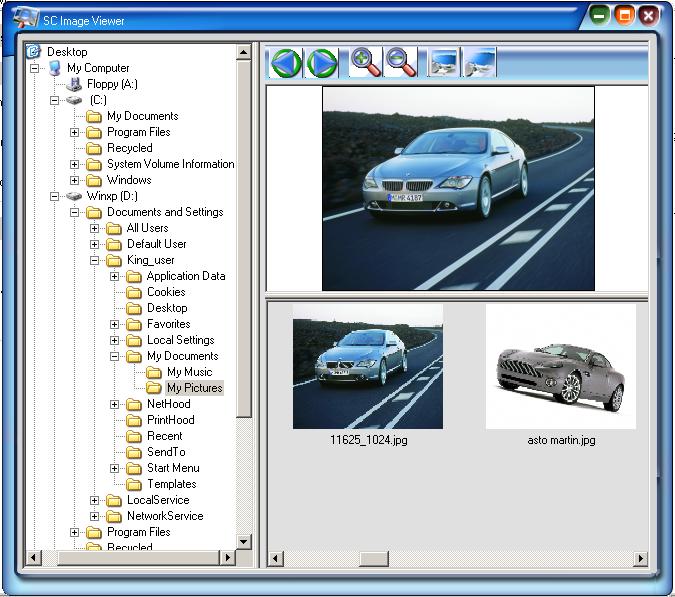Click the thumbnail pane scroll left arrow

click(x=276, y=559)
